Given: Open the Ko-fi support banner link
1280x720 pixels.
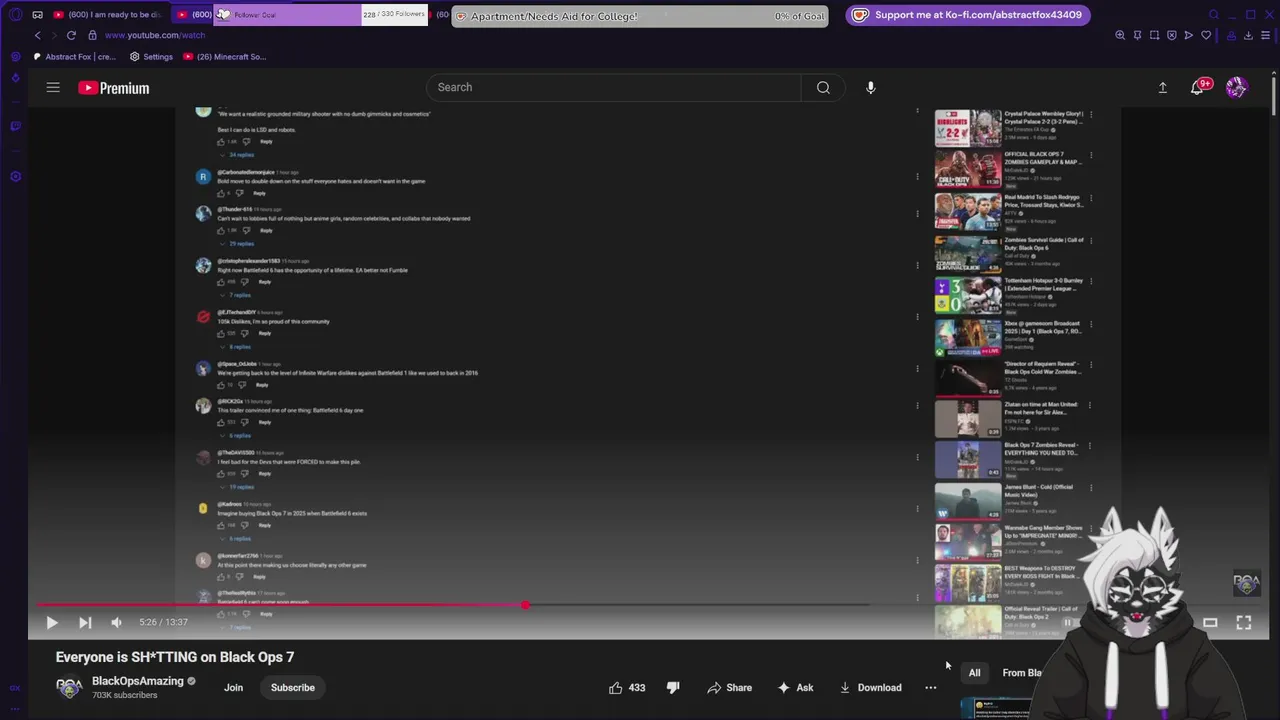Looking at the screenshot, I should [968, 15].
